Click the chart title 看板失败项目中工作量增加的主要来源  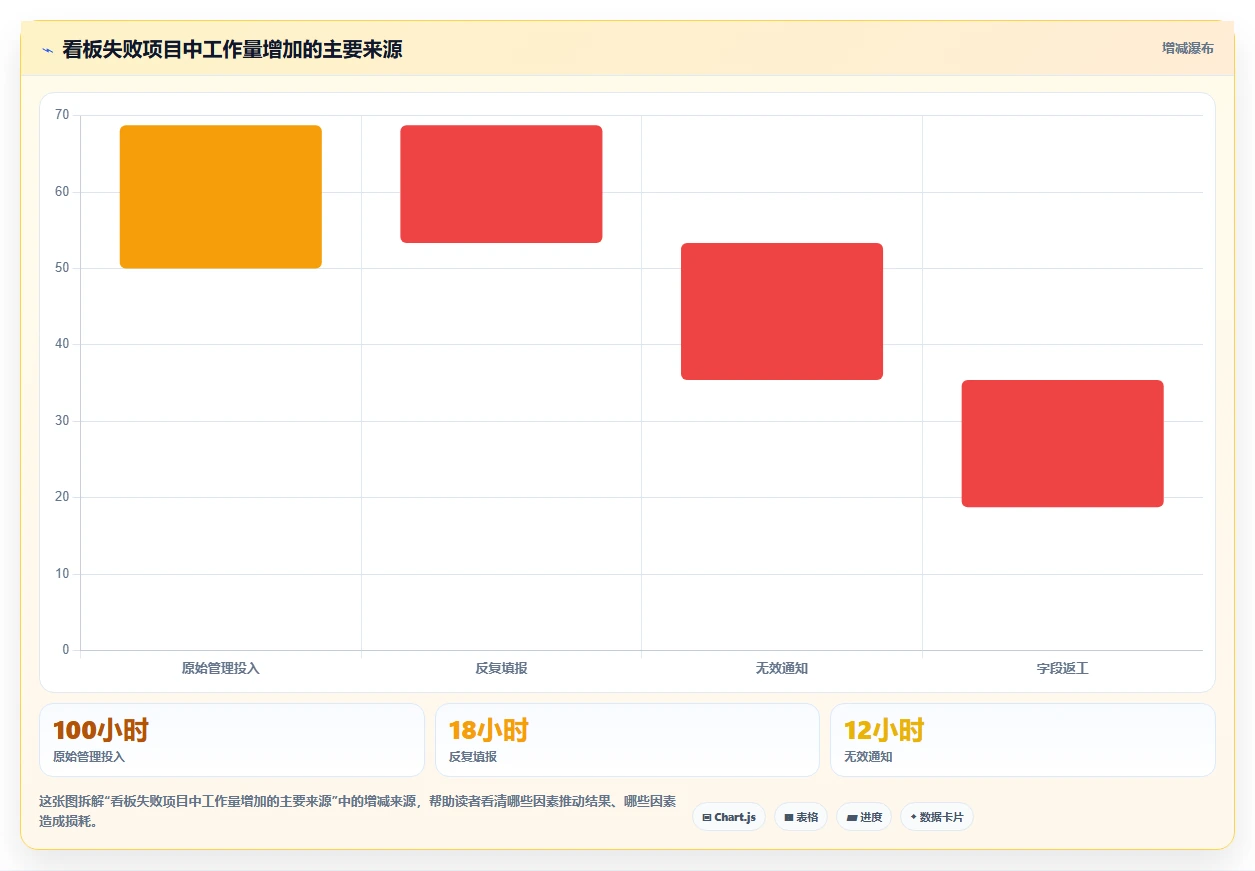232,49
